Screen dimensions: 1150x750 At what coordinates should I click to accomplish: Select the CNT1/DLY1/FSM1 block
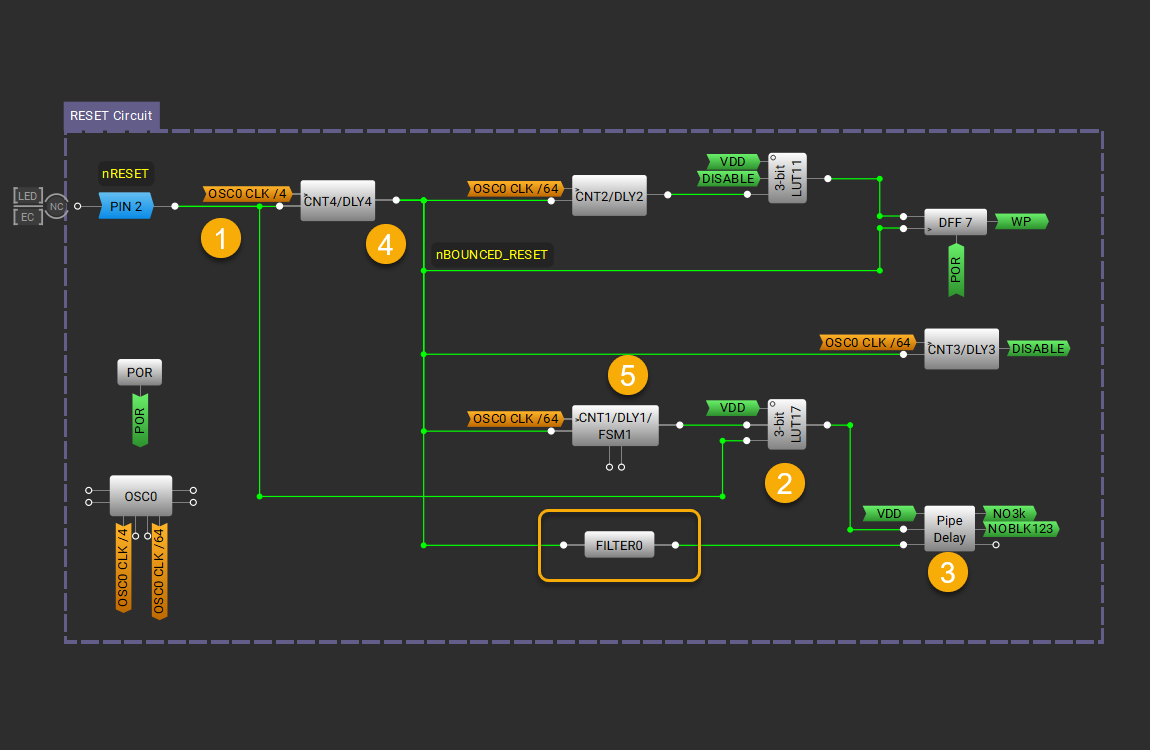coord(615,426)
